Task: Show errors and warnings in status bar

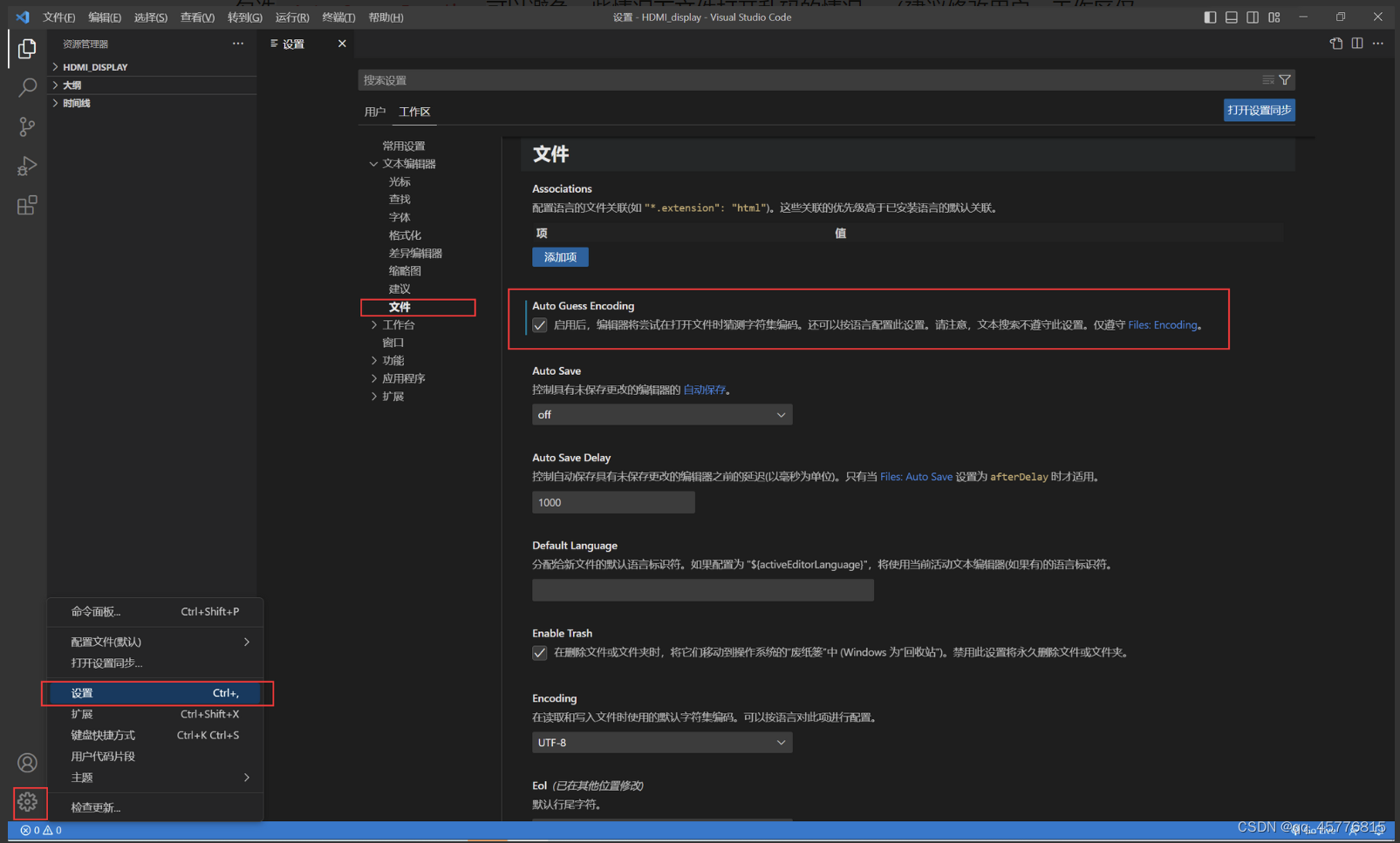Action: 41,831
